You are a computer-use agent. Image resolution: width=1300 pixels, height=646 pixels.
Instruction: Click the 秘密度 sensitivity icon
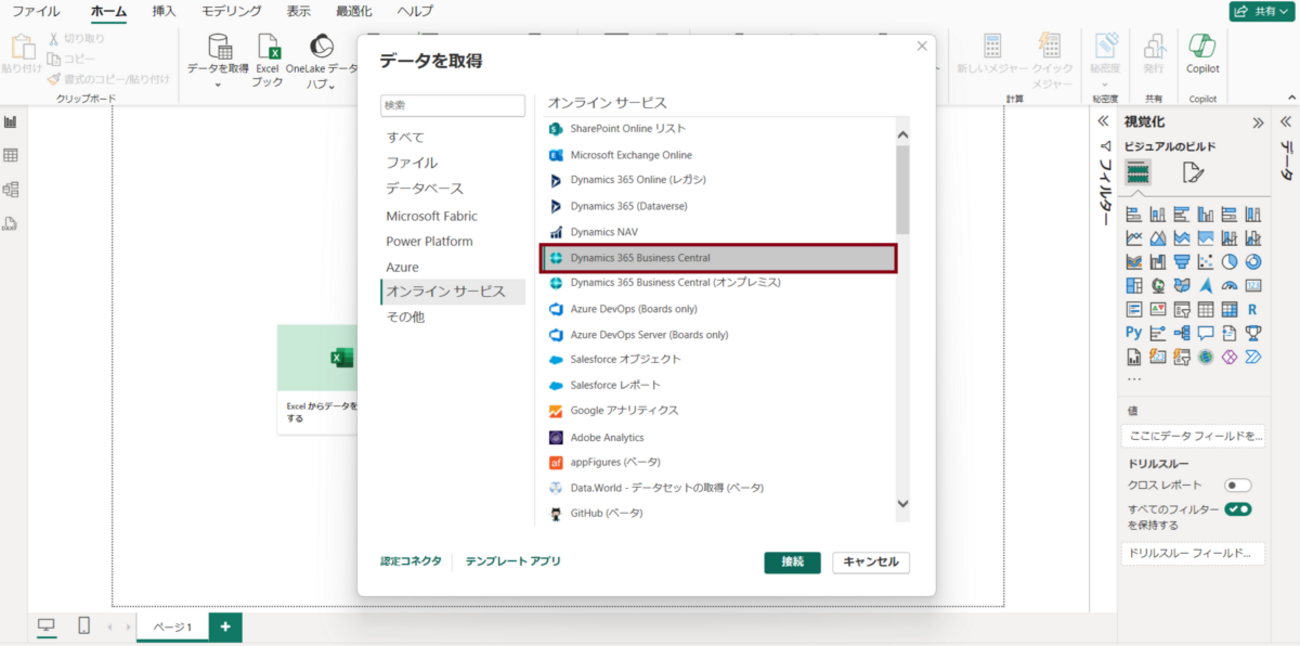tap(1105, 47)
